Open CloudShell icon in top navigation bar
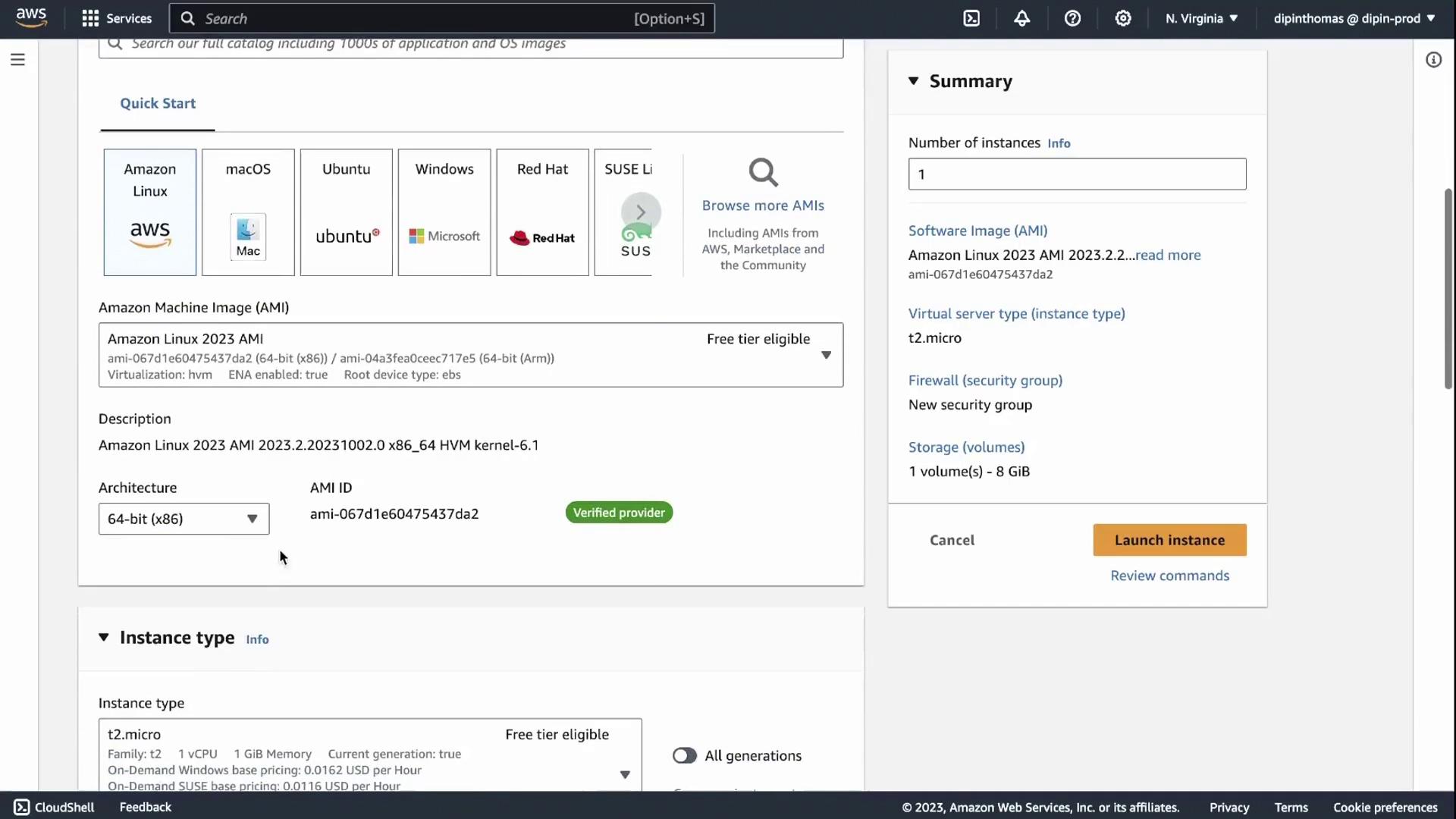1456x819 pixels. pos(971,18)
